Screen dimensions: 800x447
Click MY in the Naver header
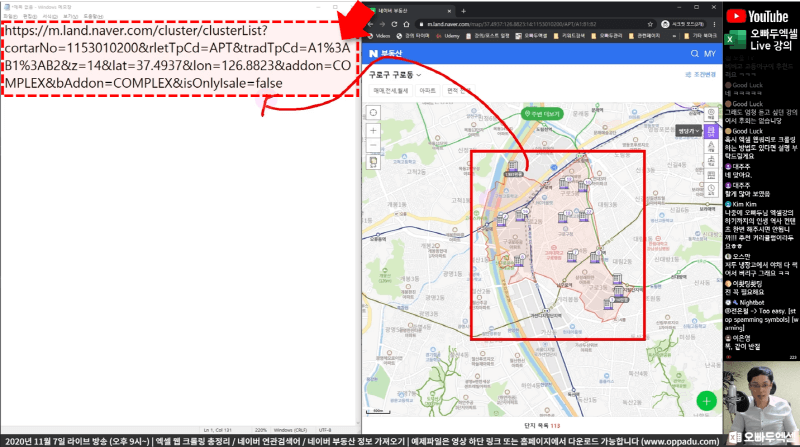point(709,53)
